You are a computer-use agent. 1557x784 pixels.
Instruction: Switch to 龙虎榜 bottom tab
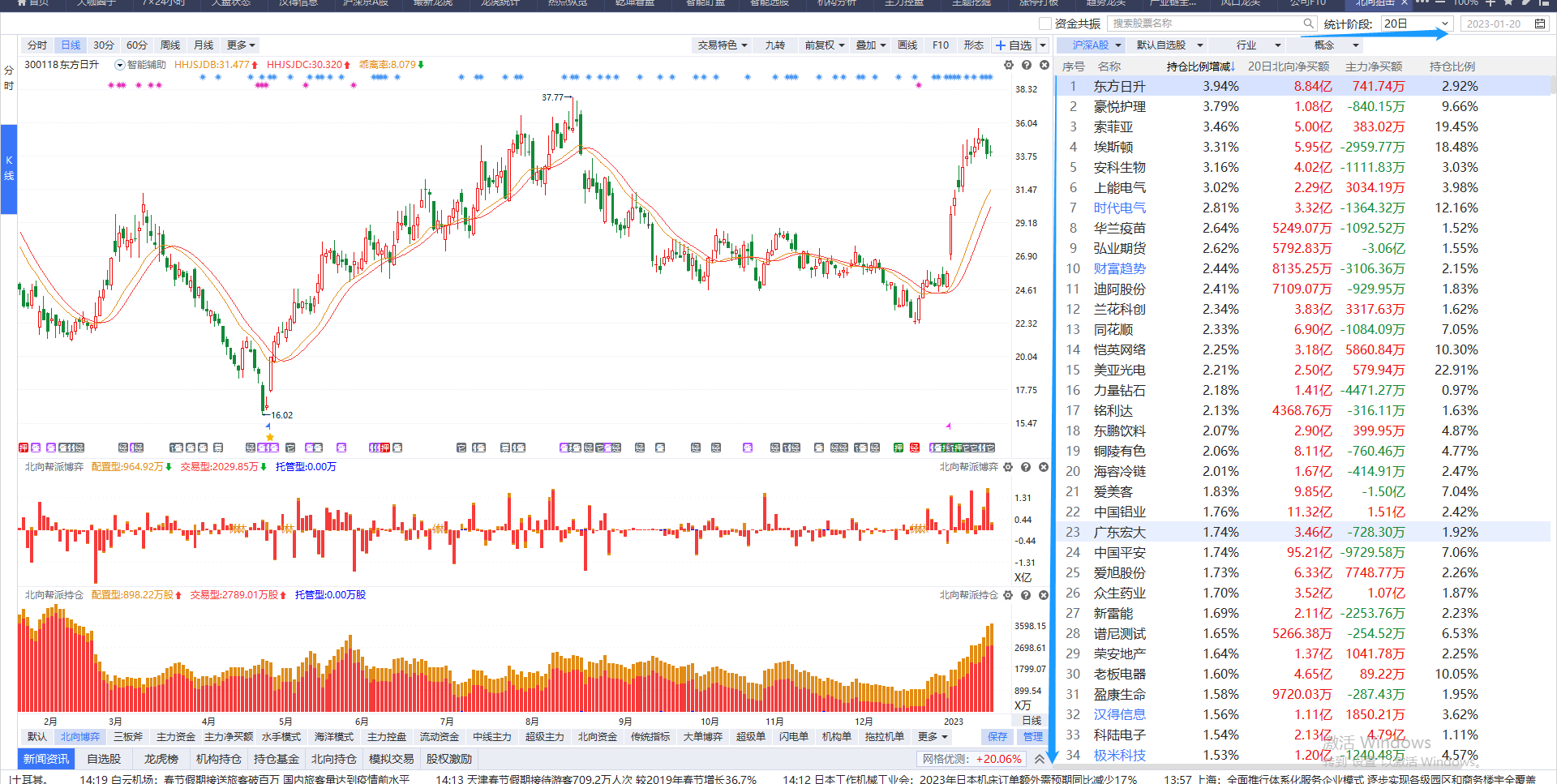point(161,759)
